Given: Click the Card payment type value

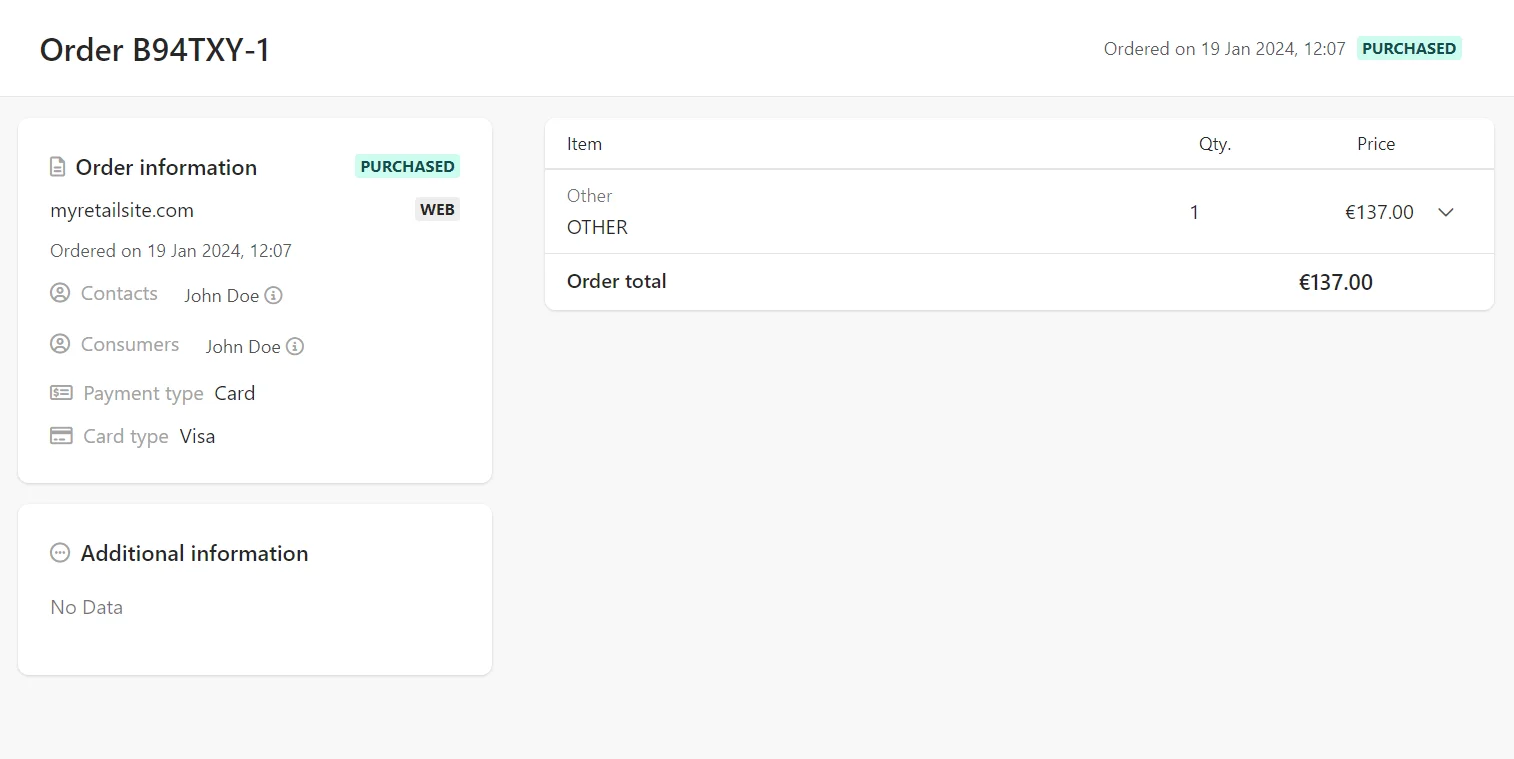Looking at the screenshot, I should click(235, 393).
